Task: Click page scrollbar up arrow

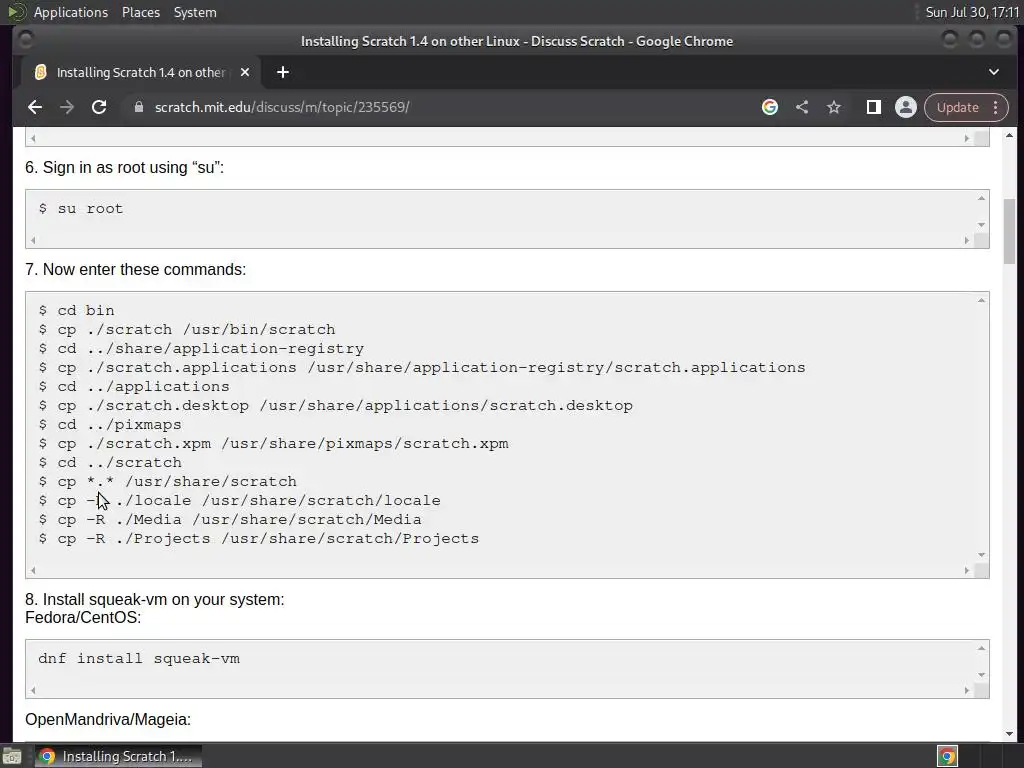Action: coord(1010,135)
